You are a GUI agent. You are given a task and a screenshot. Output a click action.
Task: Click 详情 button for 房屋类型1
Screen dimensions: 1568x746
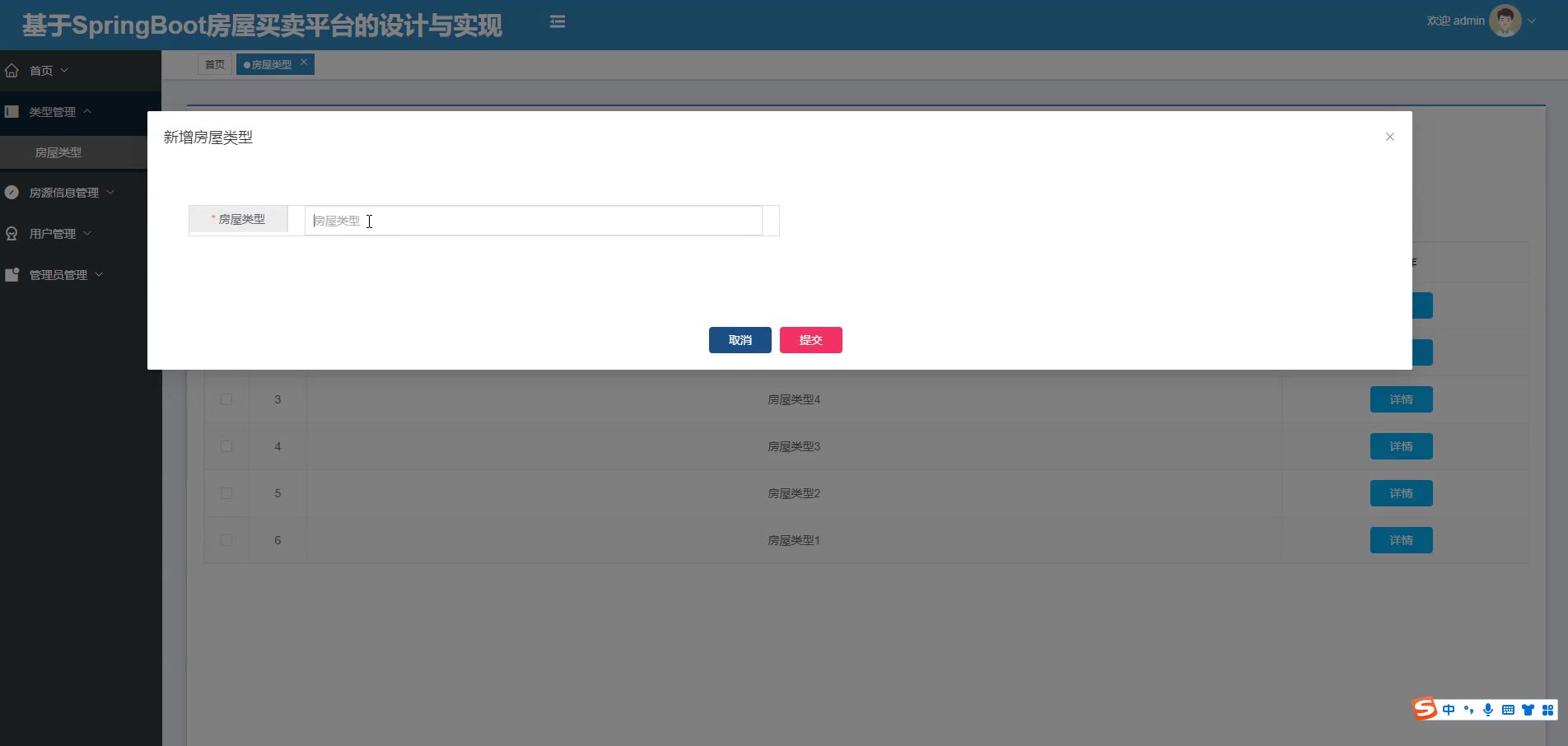[1402, 540]
